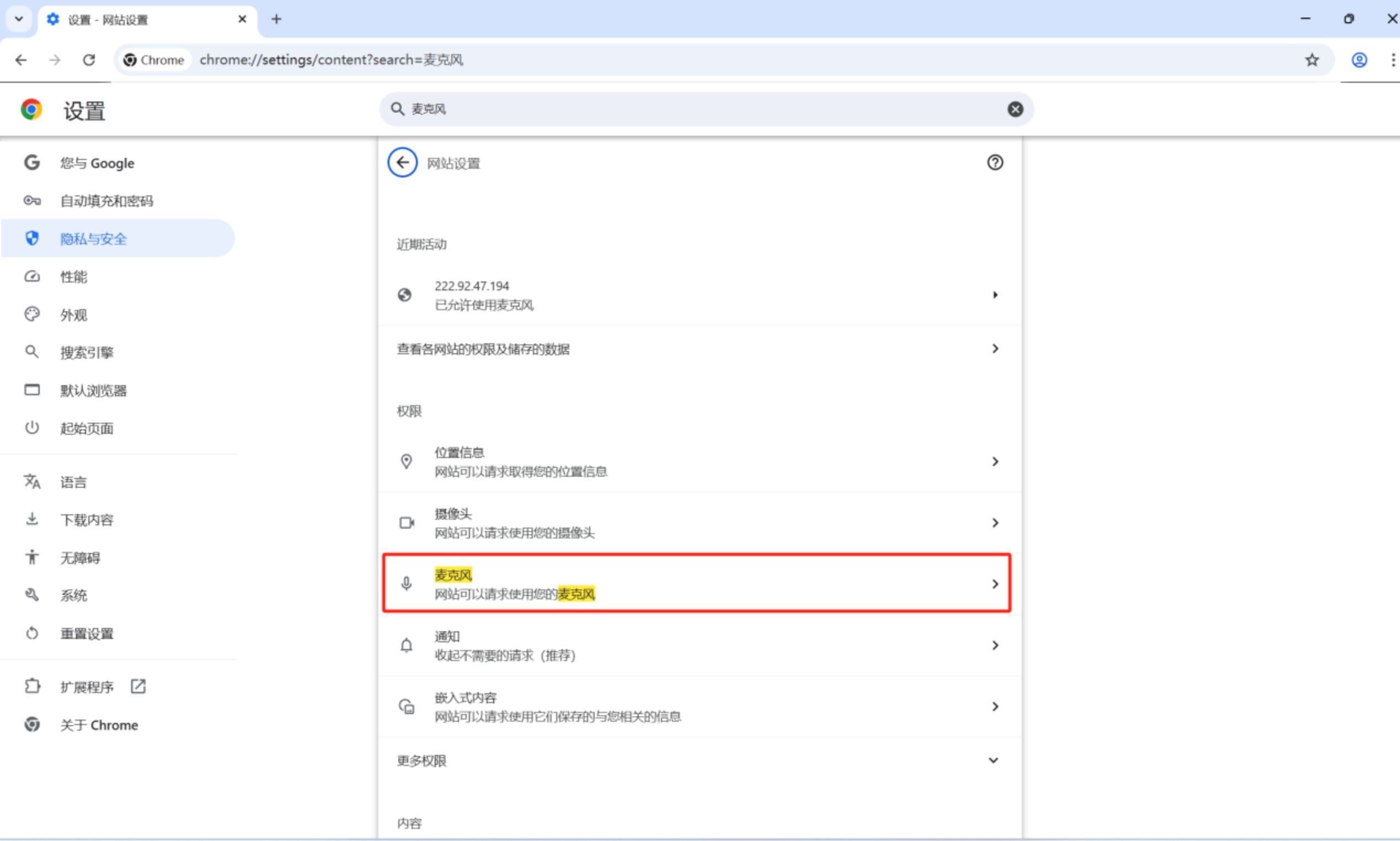Reload the page with the refresh icon
This screenshot has width=1400, height=841.
[x=89, y=60]
